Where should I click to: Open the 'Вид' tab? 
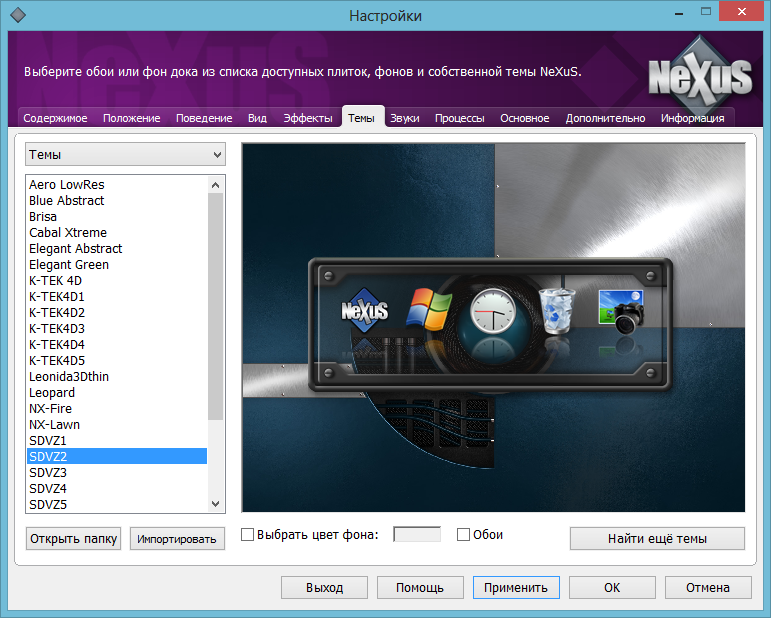point(257,118)
